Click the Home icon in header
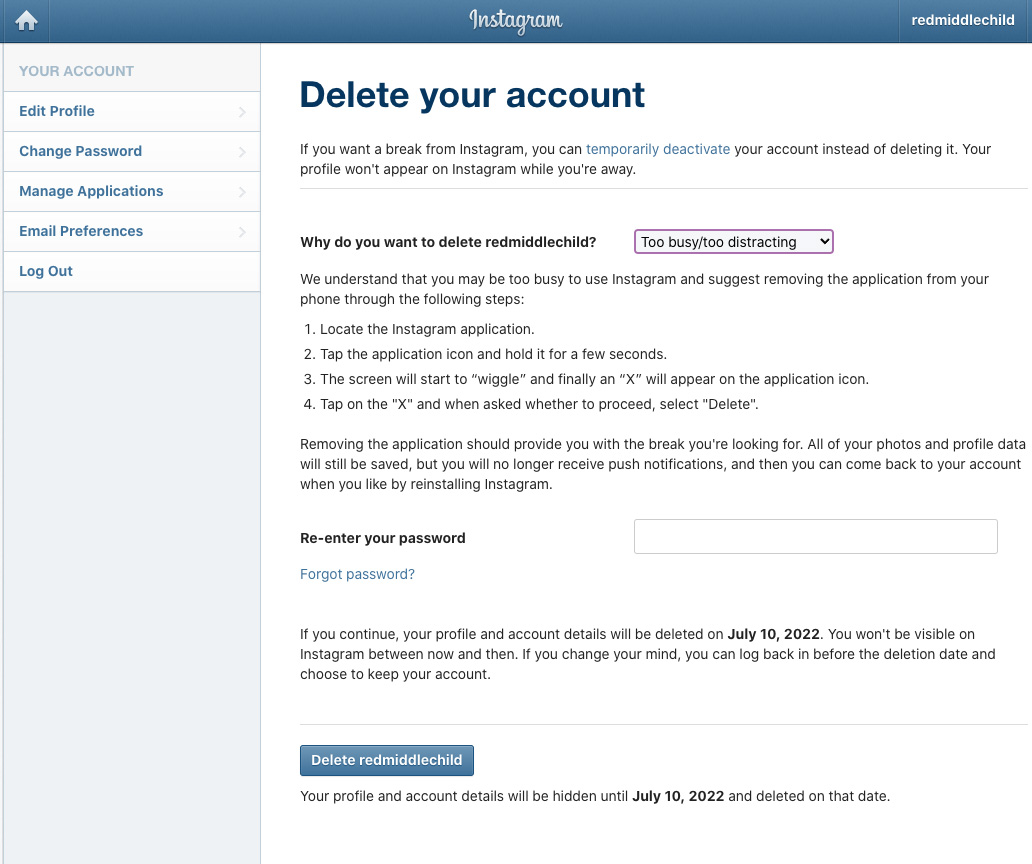The width and height of the screenshot is (1032, 864). 26,21
